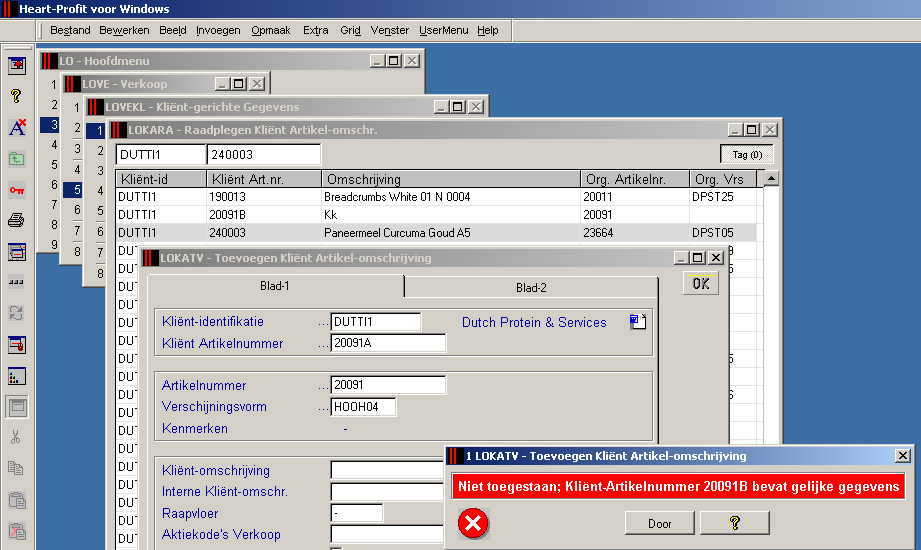The height and width of the screenshot is (550, 921).
Task: Open the Opmaak menu
Action: pyautogui.click(x=271, y=30)
